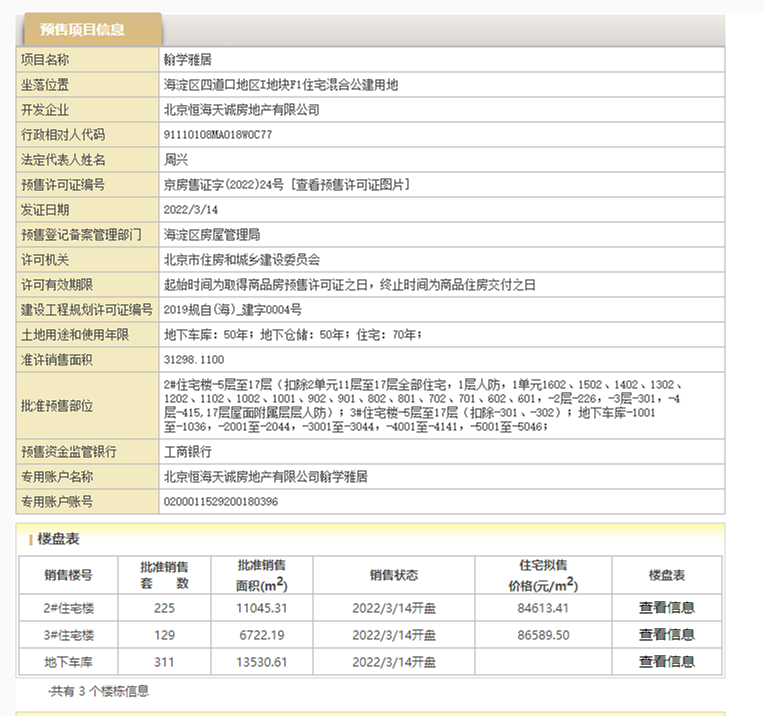Select the 开发企业 company name value
The width and height of the screenshot is (764, 716).
241,110
